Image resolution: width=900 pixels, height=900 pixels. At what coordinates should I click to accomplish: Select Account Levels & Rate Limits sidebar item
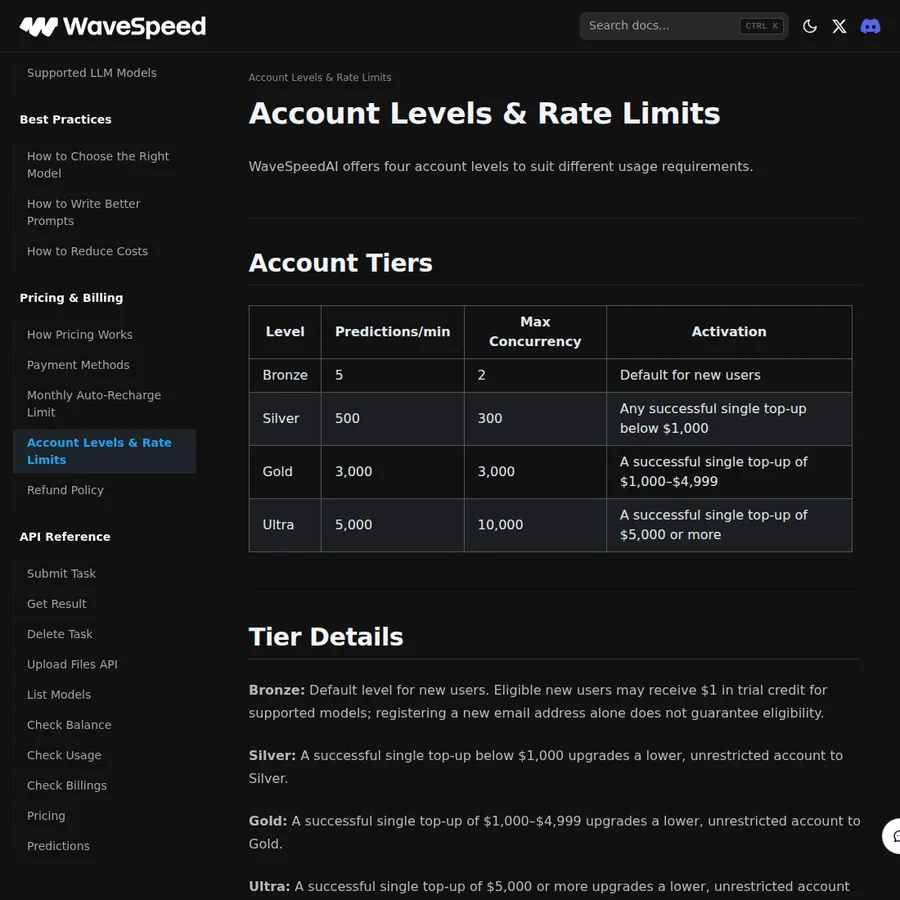104,451
